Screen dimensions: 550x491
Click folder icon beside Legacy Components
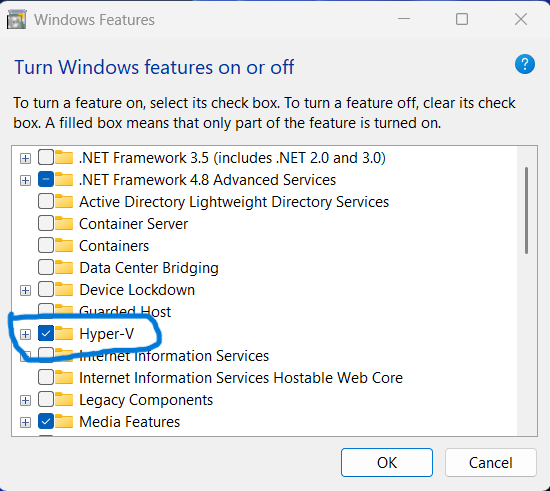(64, 399)
